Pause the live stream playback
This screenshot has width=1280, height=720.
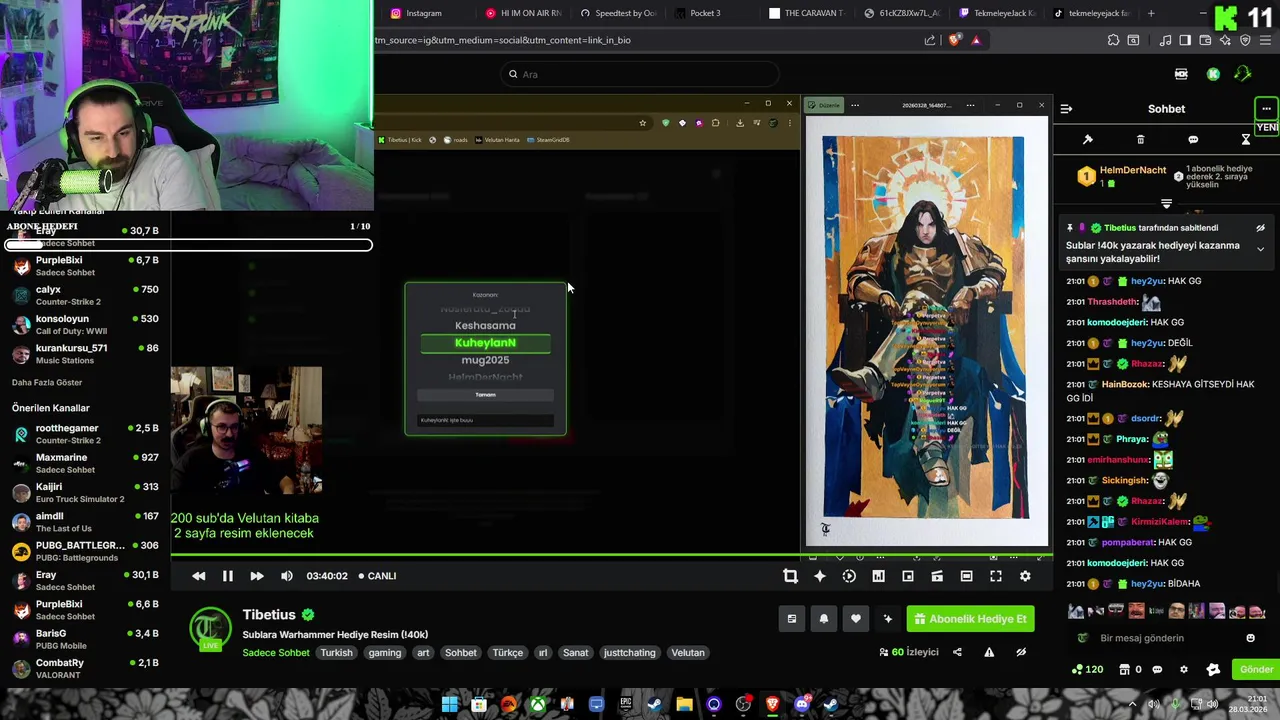pyautogui.click(x=228, y=576)
